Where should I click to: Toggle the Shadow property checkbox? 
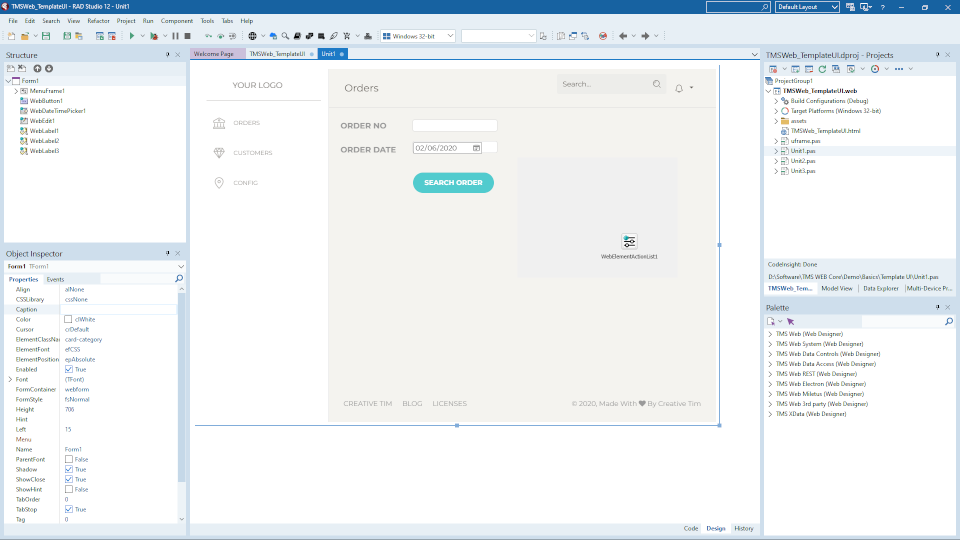(69, 470)
